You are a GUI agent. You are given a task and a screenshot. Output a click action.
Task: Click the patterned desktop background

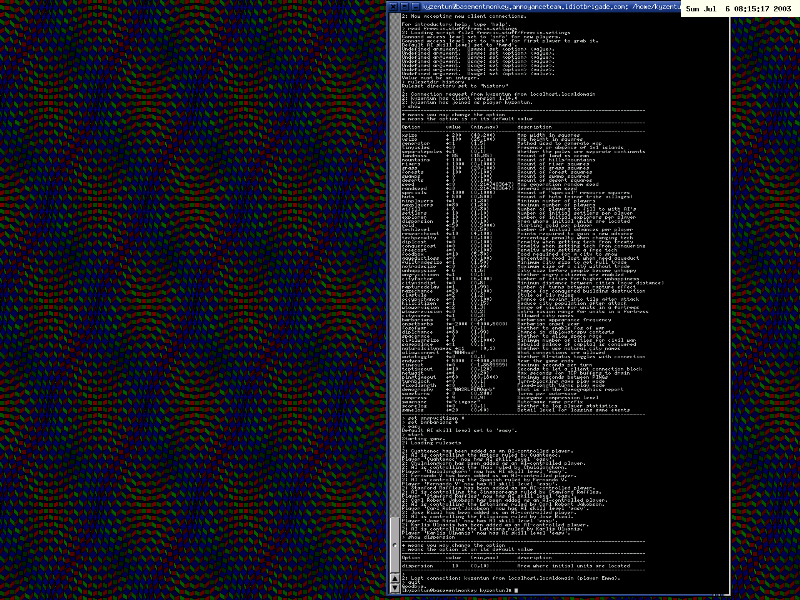(190, 300)
